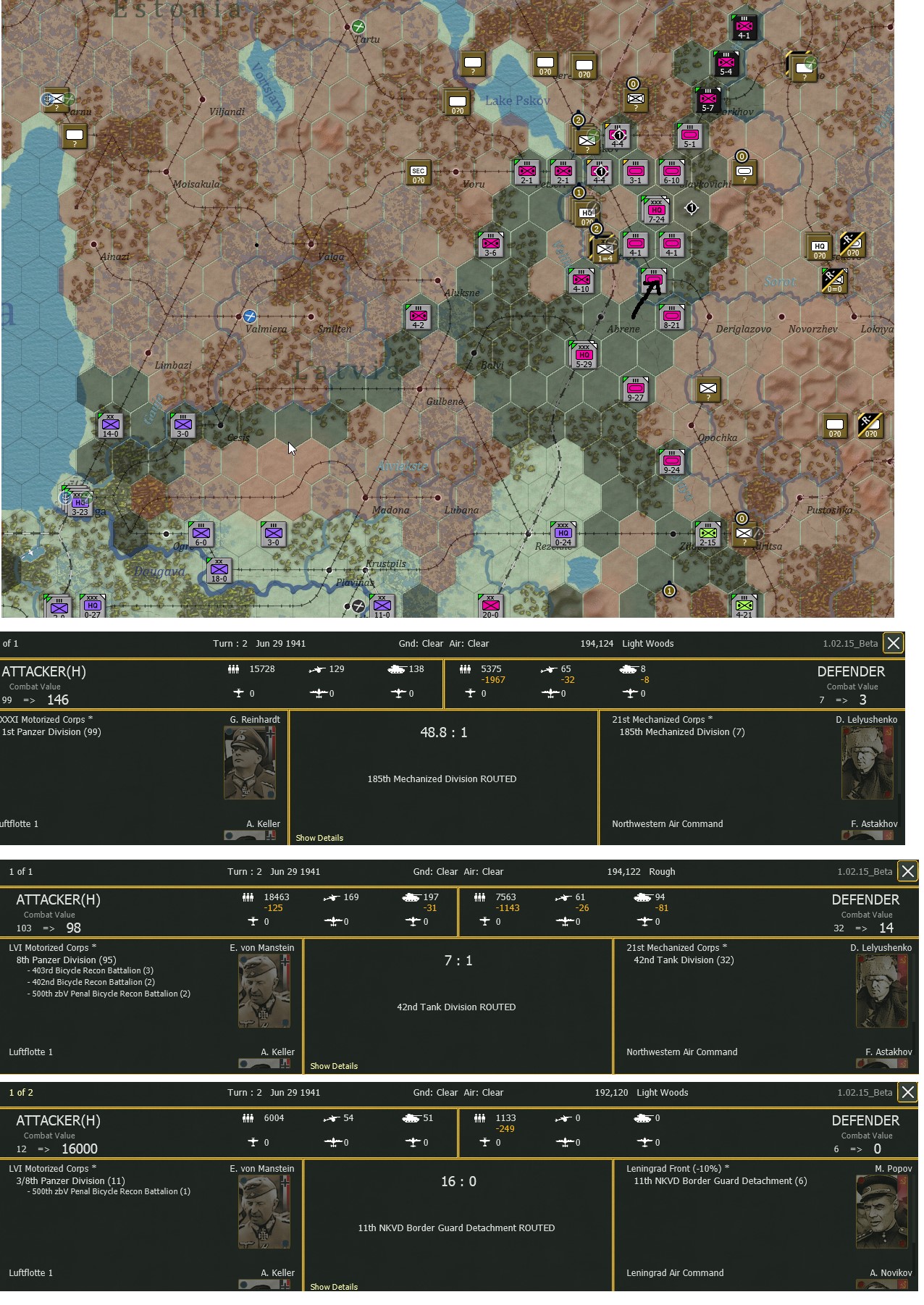Open Show Details for 42nd Tank Division battle
The height and width of the screenshot is (1305, 924).
point(334,1066)
